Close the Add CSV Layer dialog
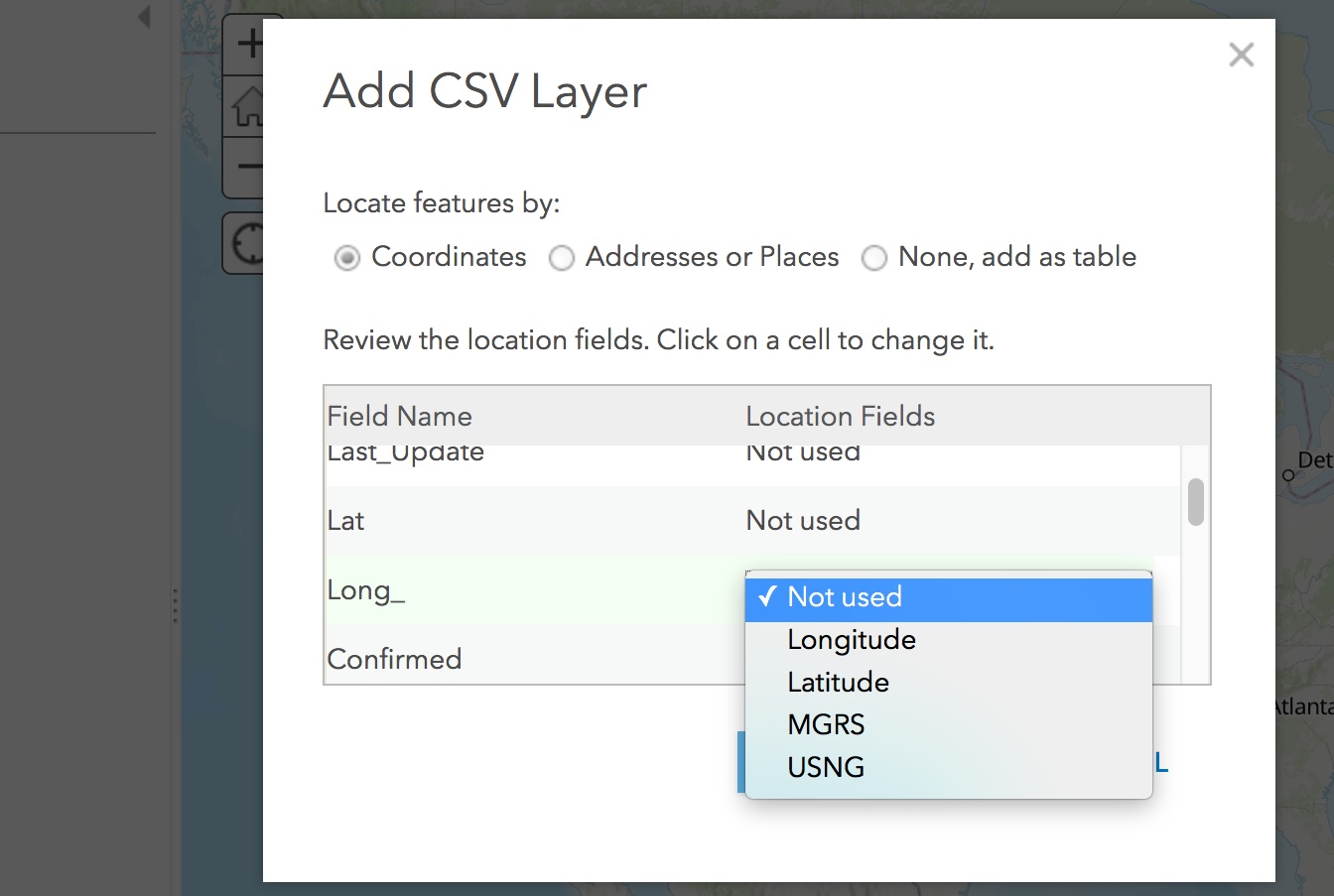Screen dimensions: 1334x896 point(1241,55)
